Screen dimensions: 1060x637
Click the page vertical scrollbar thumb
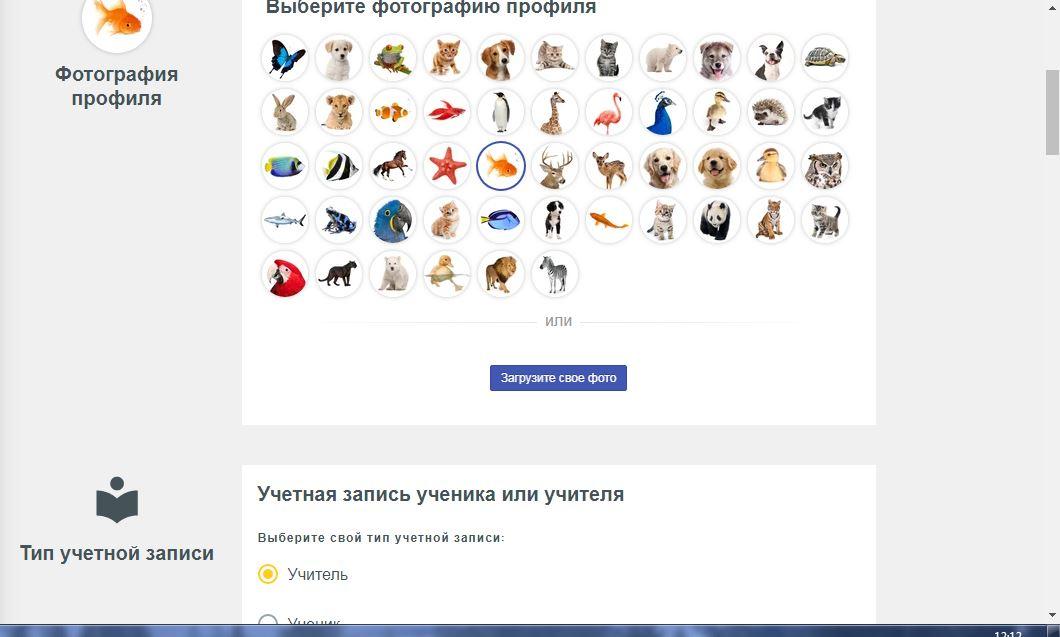(x=1052, y=112)
